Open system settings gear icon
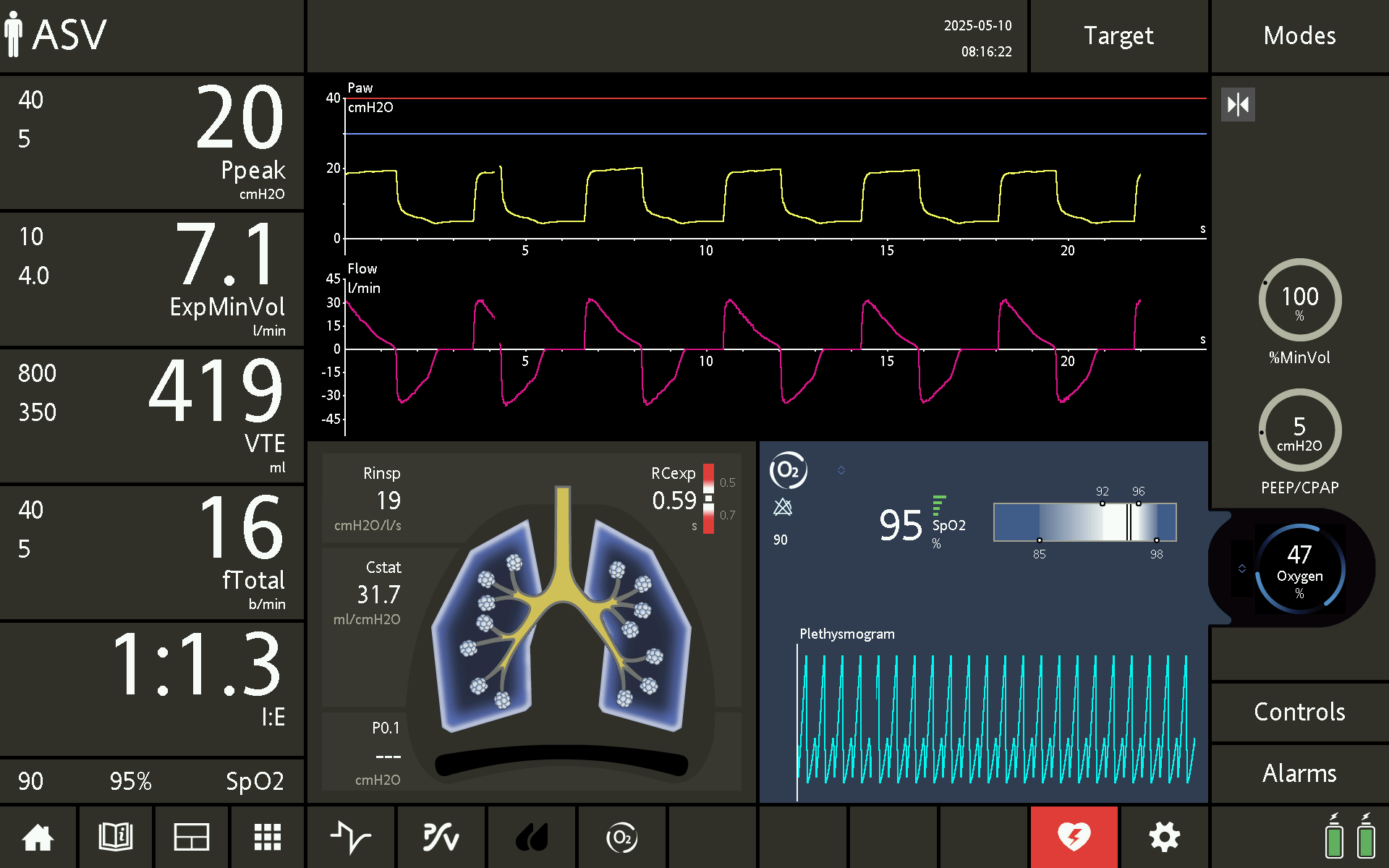The height and width of the screenshot is (868, 1389). point(1165,838)
